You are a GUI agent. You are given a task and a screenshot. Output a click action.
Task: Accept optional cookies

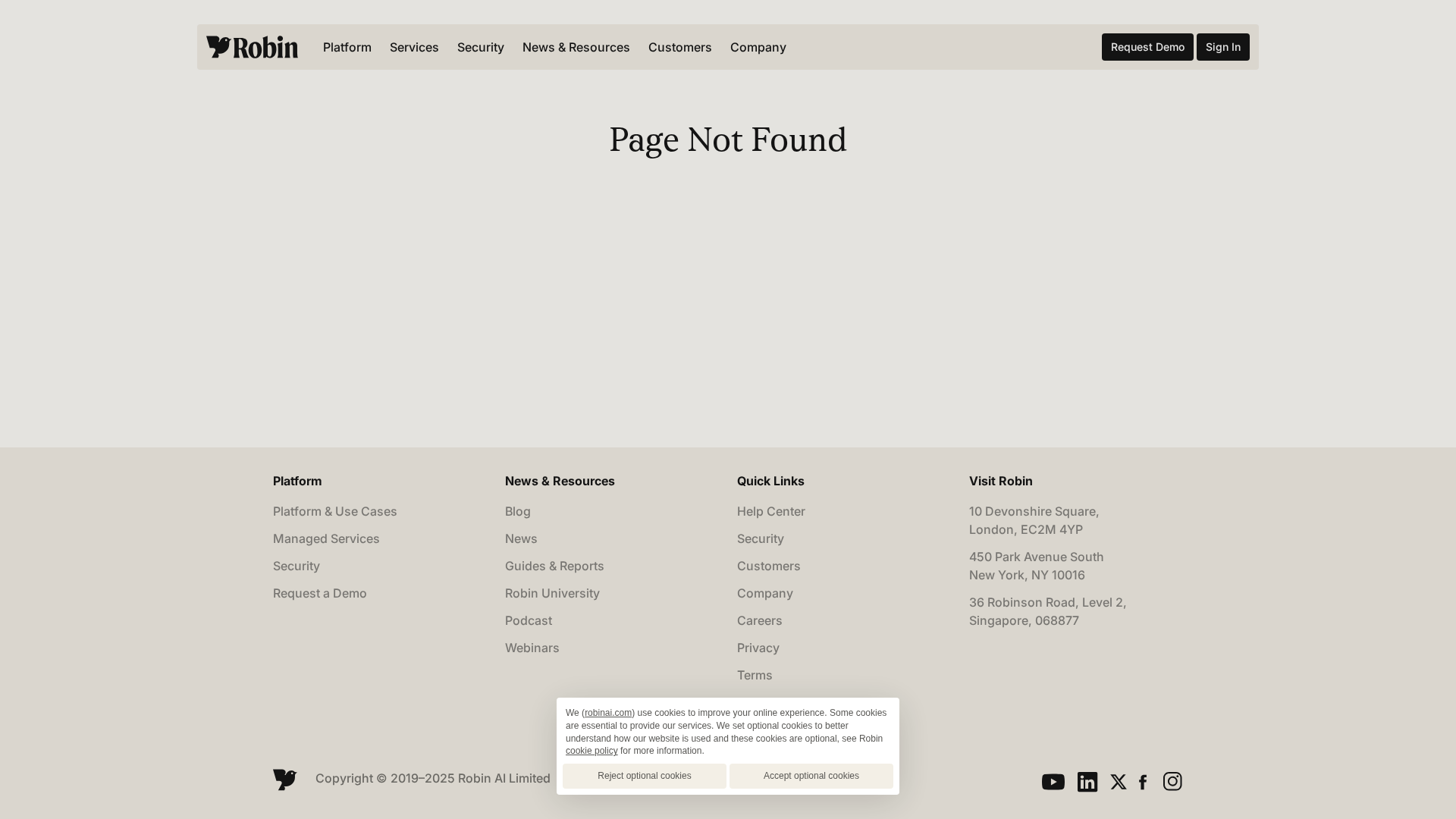click(811, 776)
